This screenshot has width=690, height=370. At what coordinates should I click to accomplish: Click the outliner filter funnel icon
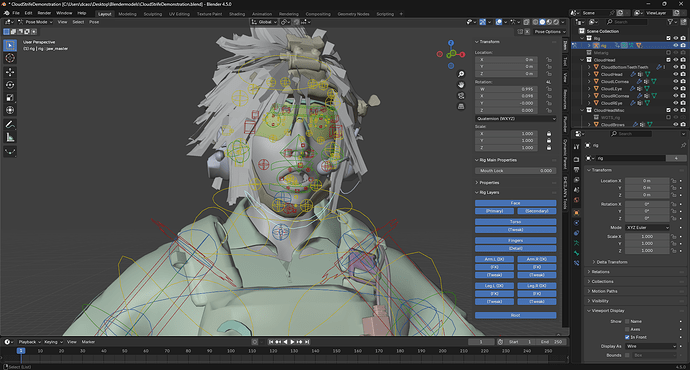coord(670,22)
